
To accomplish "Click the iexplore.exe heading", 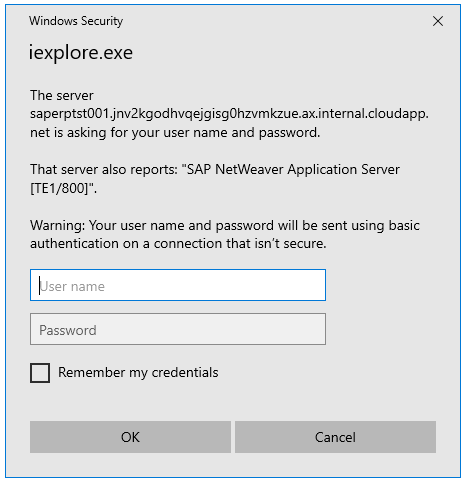I will 81,53.
